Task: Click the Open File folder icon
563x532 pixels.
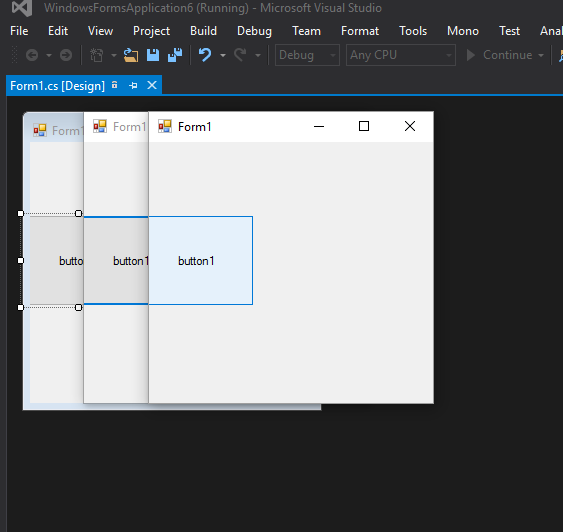Action: click(x=131, y=55)
